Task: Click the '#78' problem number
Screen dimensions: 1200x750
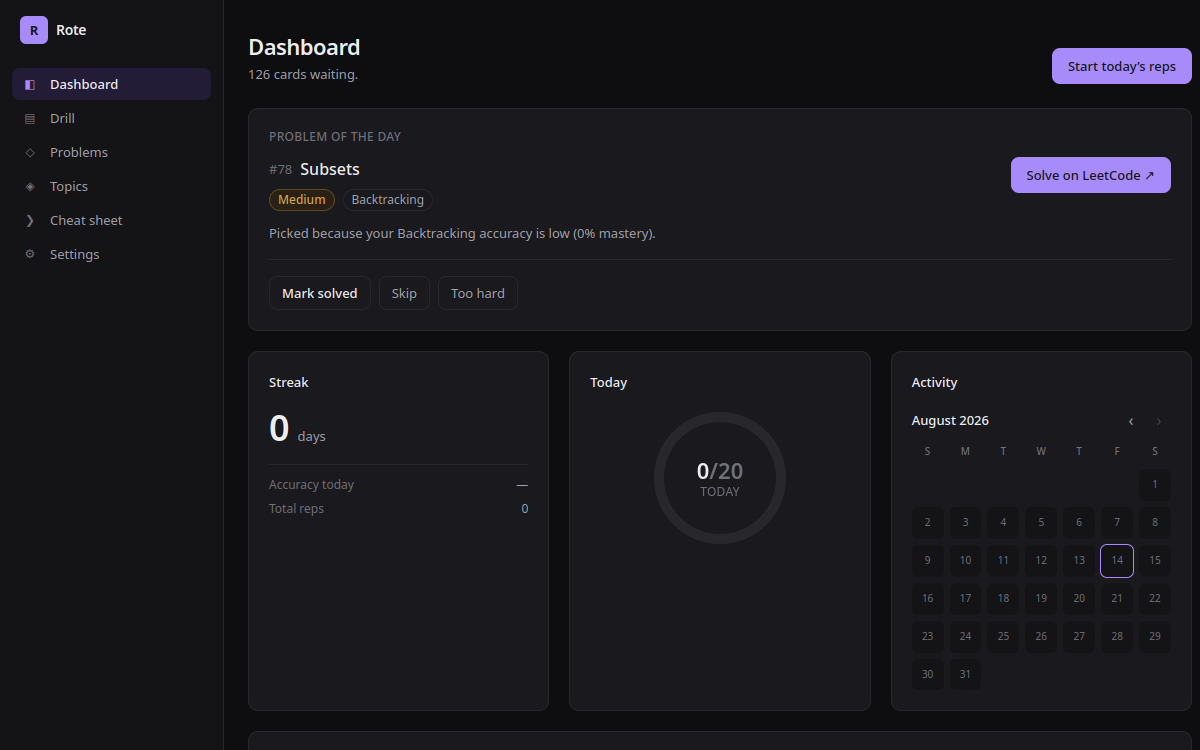Action: click(x=280, y=170)
